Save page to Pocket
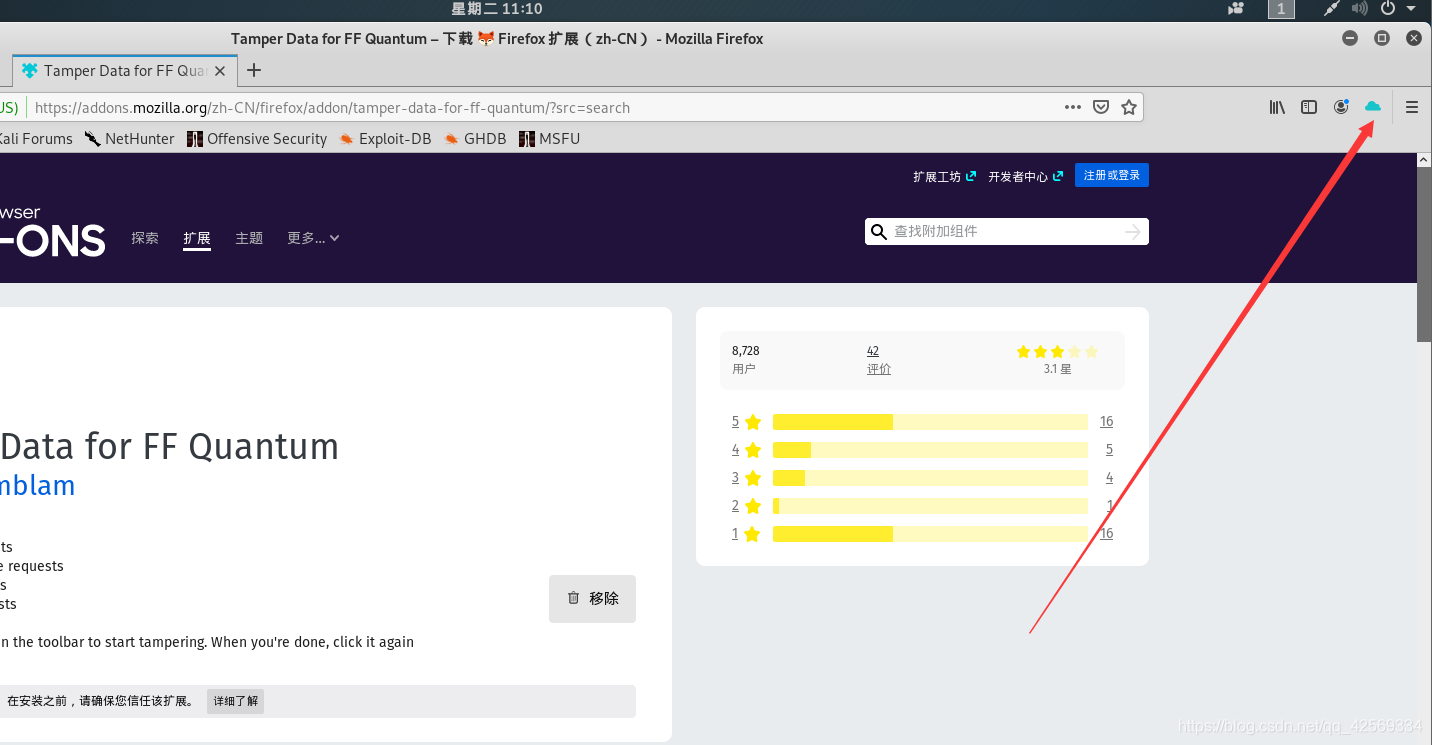 tap(1101, 107)
